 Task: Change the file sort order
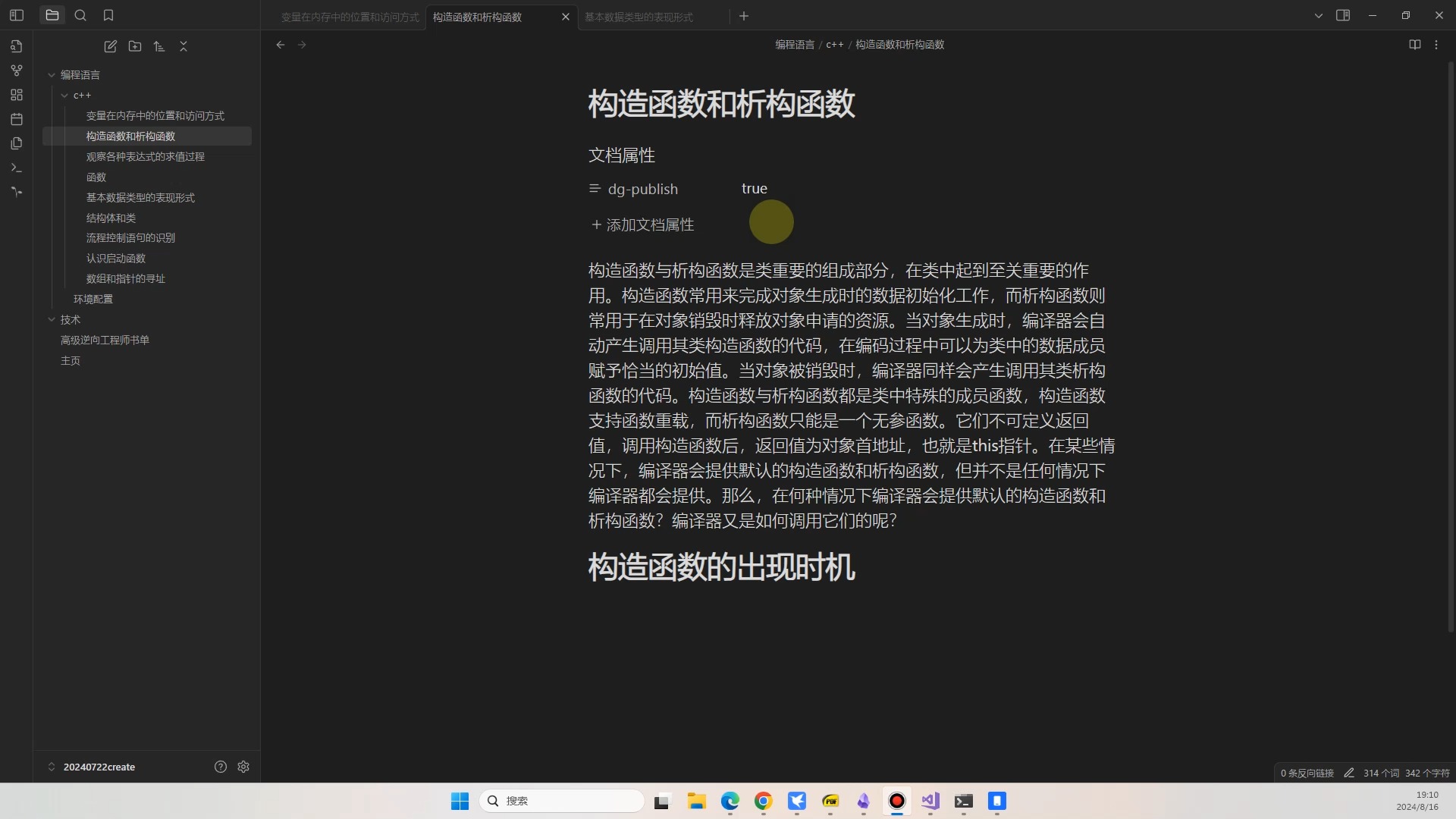coord(159,46)
